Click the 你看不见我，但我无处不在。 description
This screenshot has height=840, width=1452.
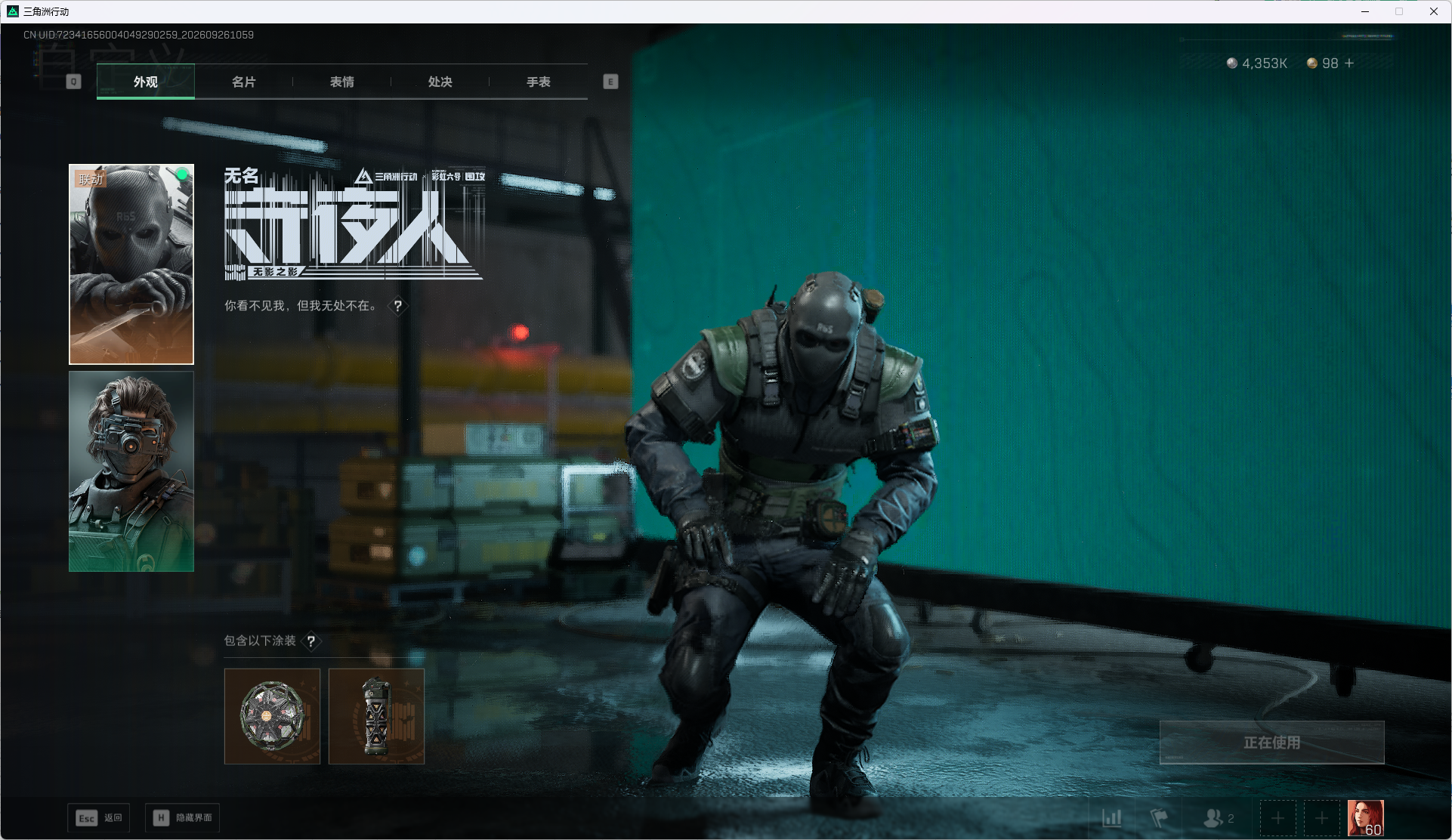point(302,306)
